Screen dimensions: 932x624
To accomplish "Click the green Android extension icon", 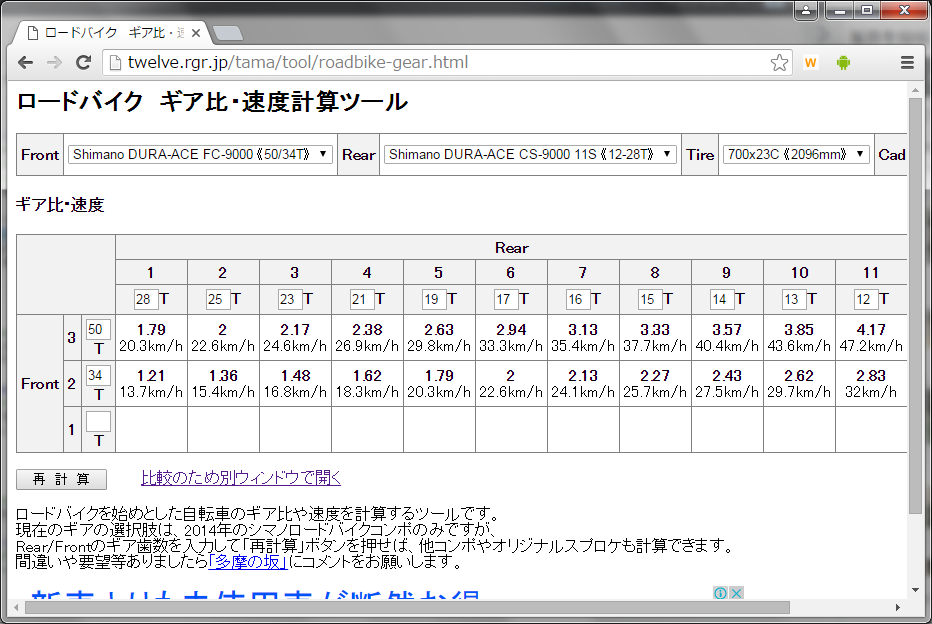I will coord(843,62).
